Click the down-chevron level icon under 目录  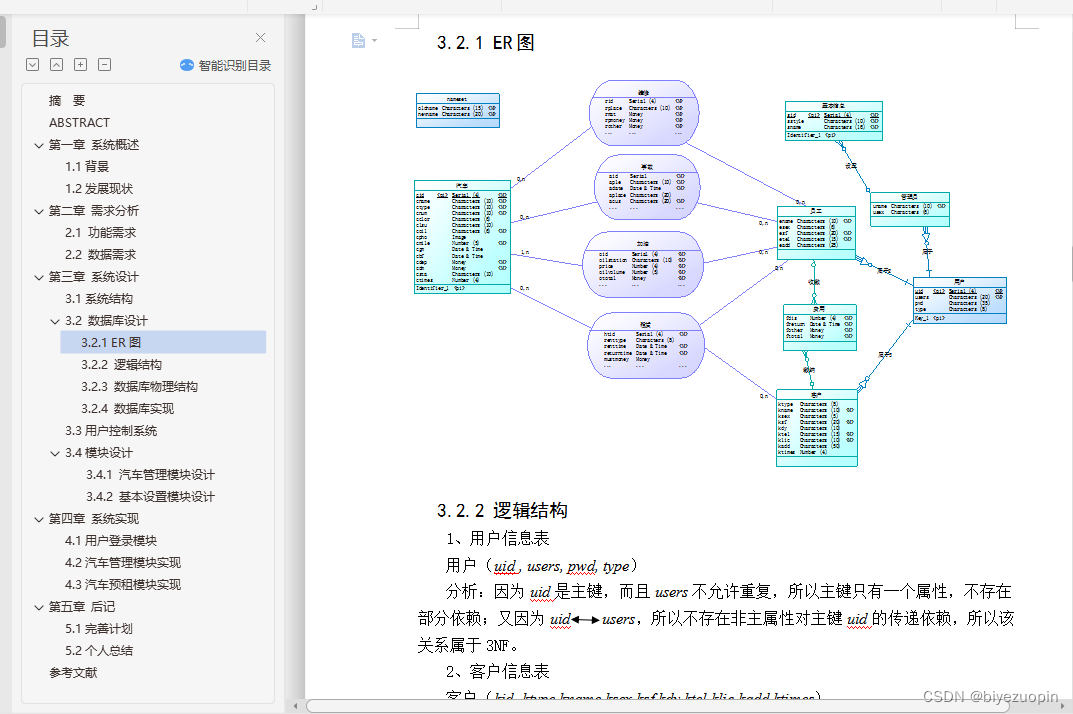[33, 65]
